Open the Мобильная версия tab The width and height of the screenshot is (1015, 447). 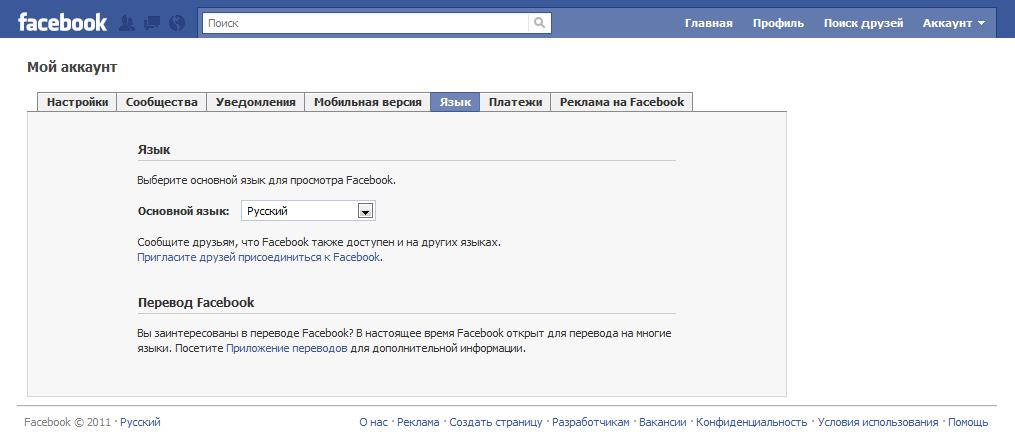[x=368, y=102]
